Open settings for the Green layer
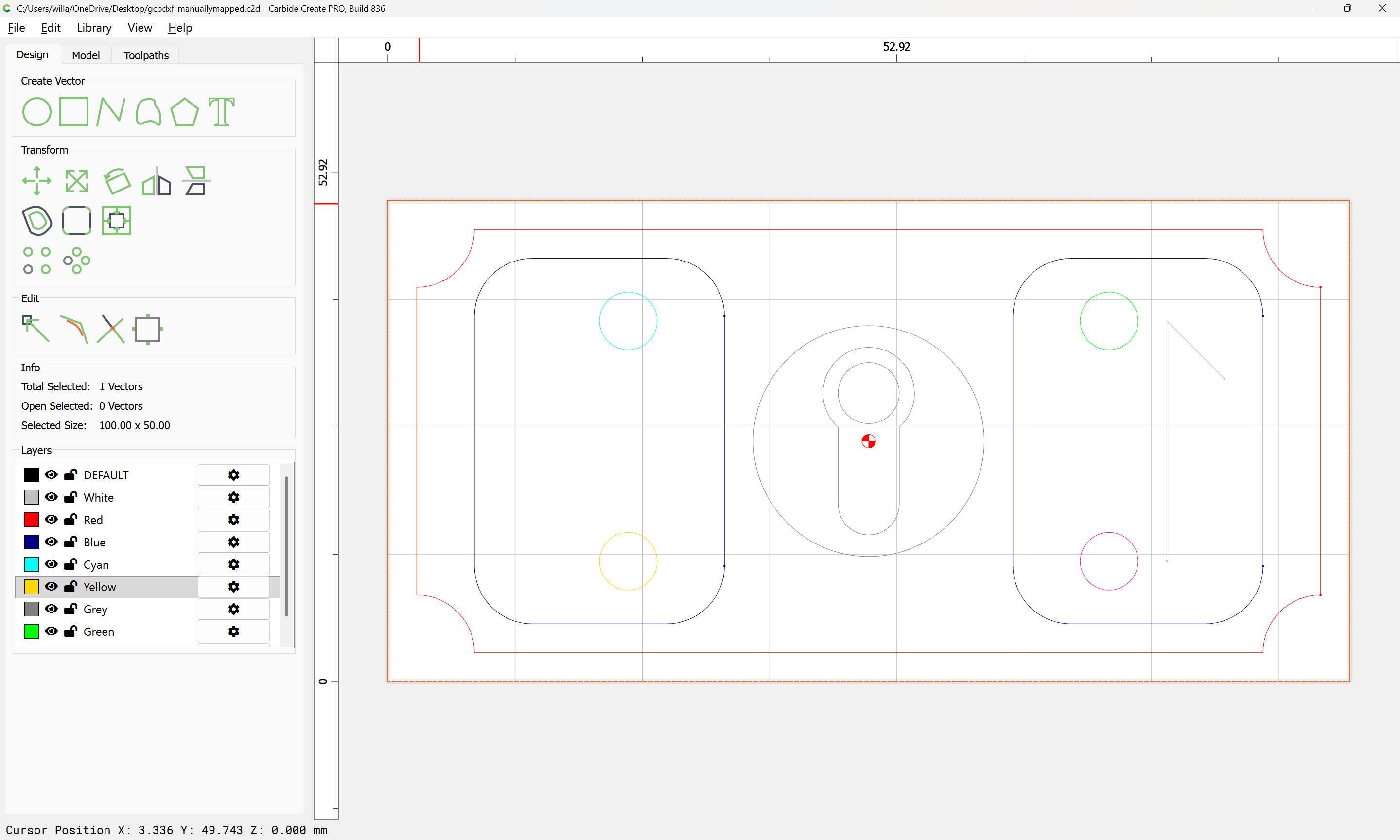This screenshot has height=840, width=1400. tap(234, 631)
